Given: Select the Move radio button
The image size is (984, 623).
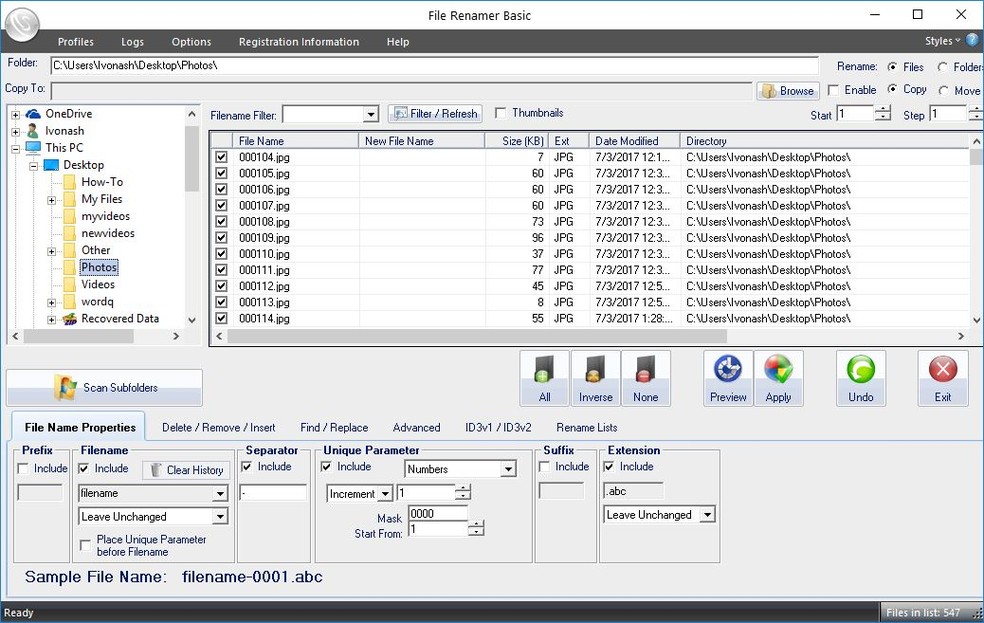Looking at the screenshot, I should click(943, 91).
